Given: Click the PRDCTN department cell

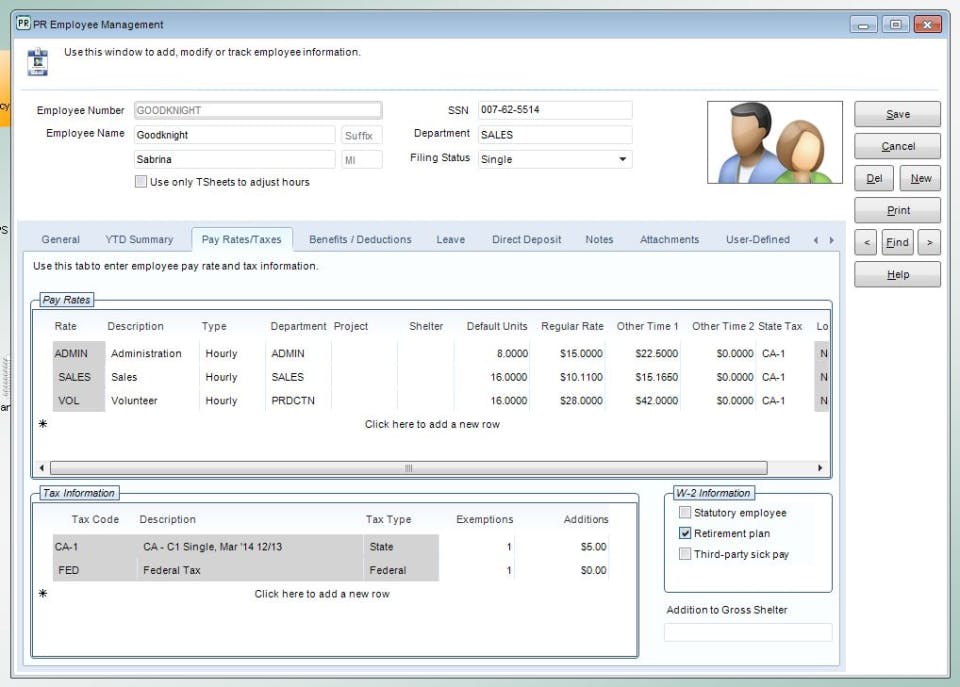Looking at the screenshot, I should pyautogui.click(x=298, y=400).
